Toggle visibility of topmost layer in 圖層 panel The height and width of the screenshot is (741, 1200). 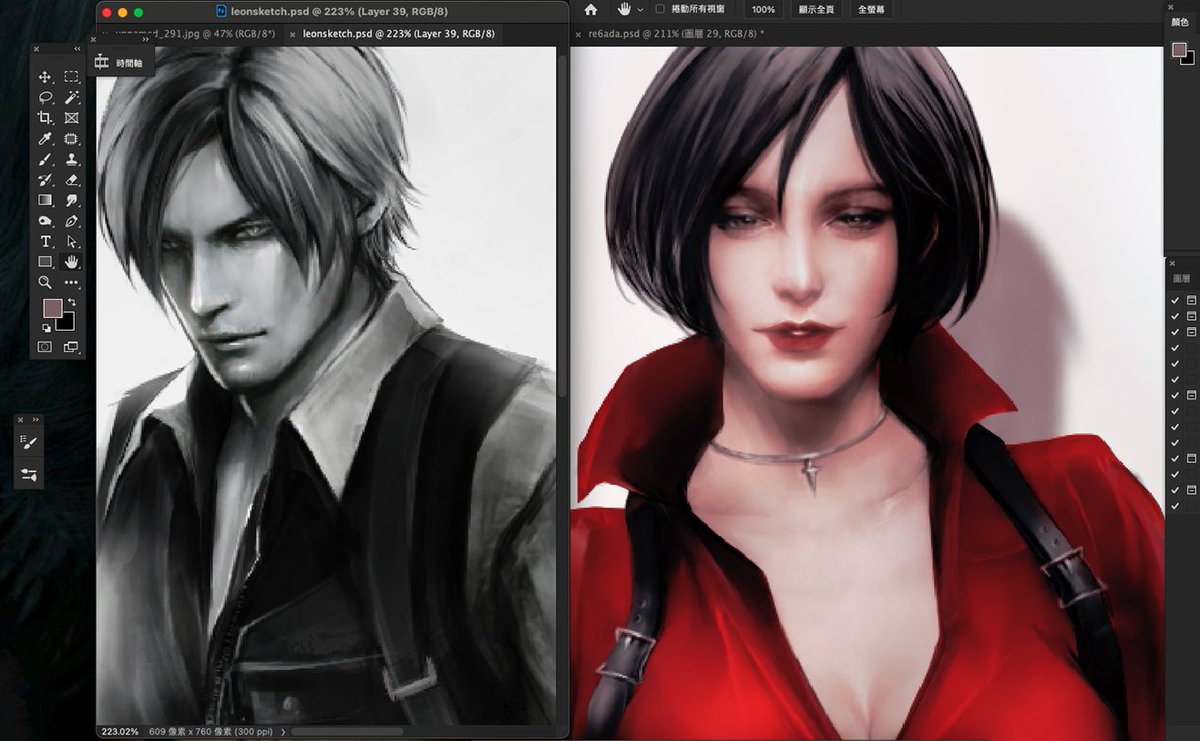(x=1175, y=300)
